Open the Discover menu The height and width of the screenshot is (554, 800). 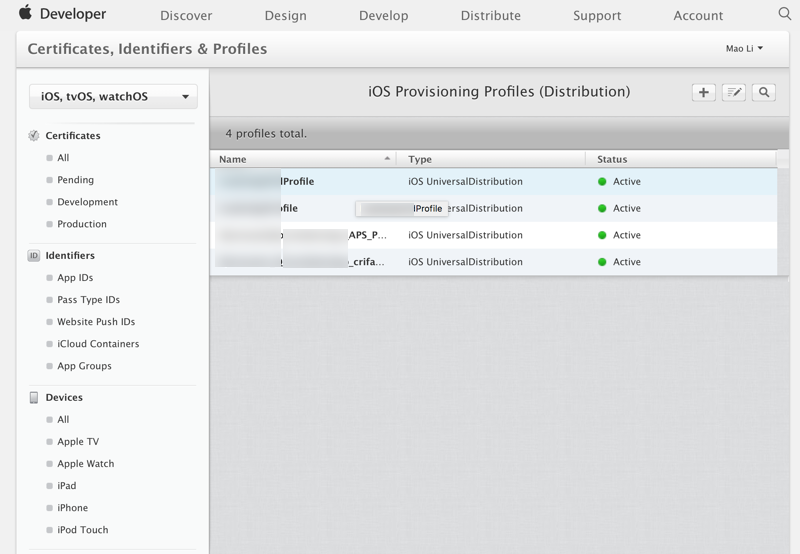[186, 15]
